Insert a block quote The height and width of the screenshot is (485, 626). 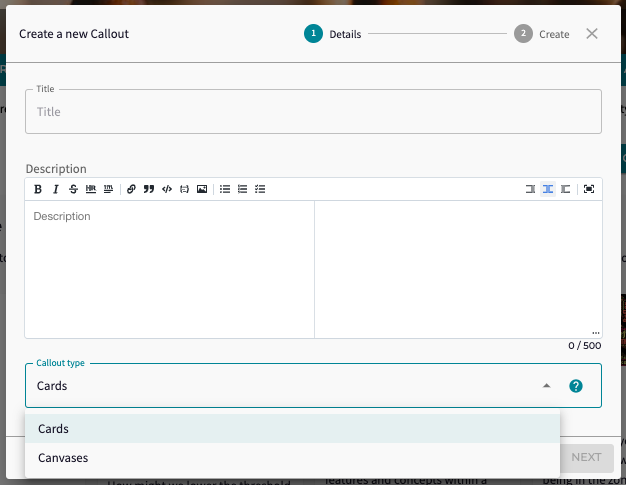[149, 189]
